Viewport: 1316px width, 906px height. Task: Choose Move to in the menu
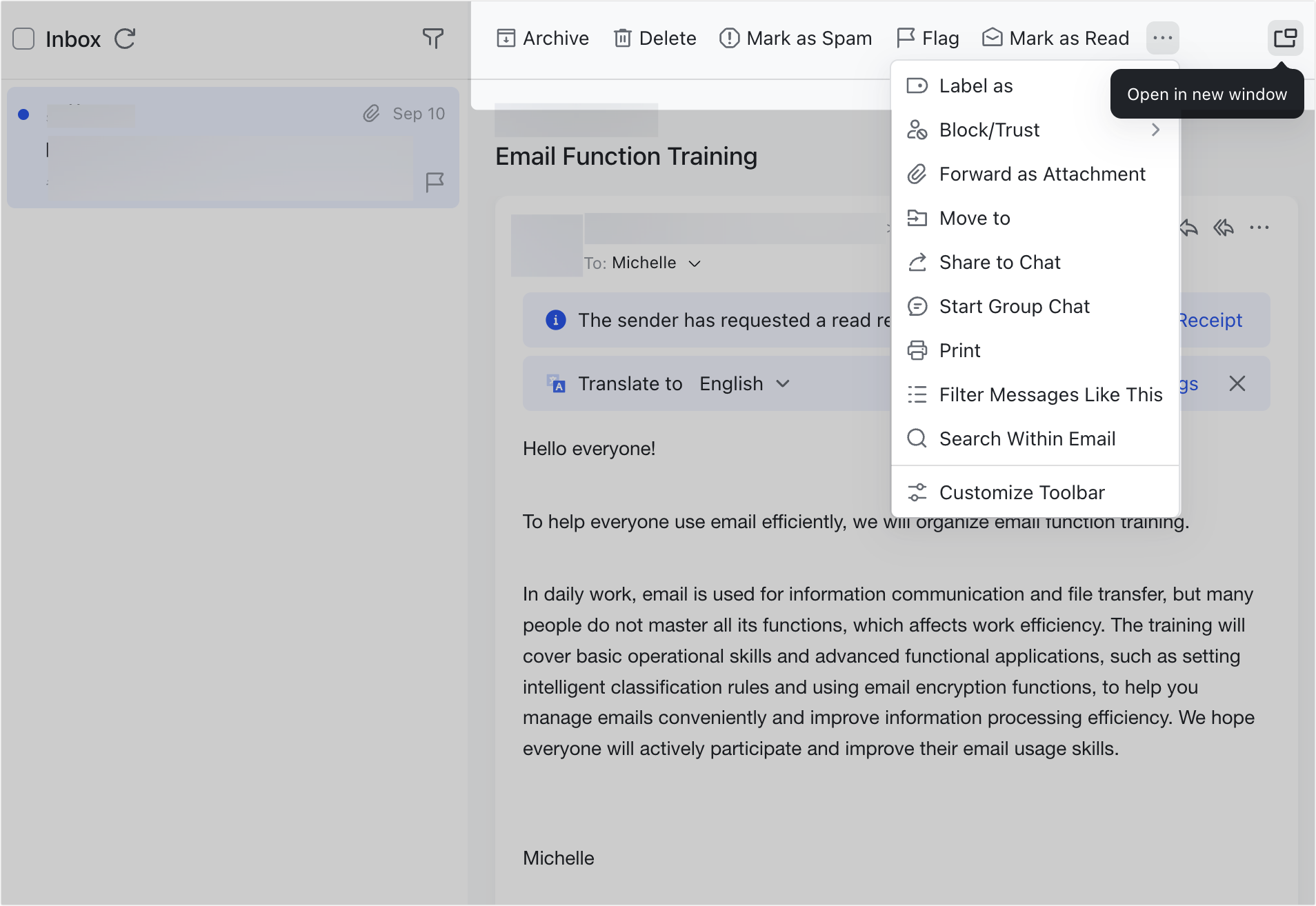pyautogui.click(x=1035, y=218)
